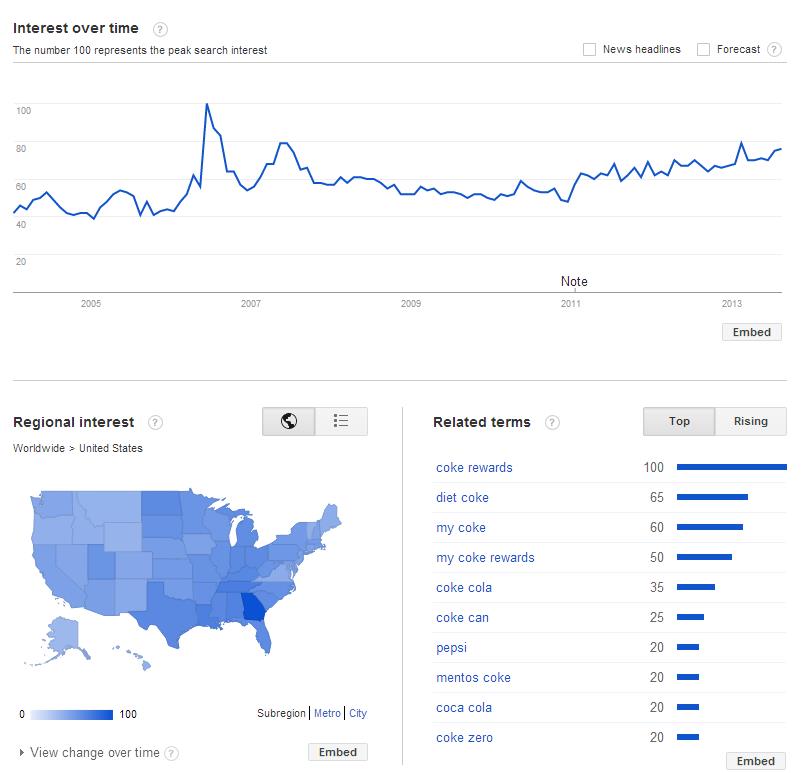Click help icon beside Regional interest
Viewport: 809px width, 773px height.
pos(155,423)
